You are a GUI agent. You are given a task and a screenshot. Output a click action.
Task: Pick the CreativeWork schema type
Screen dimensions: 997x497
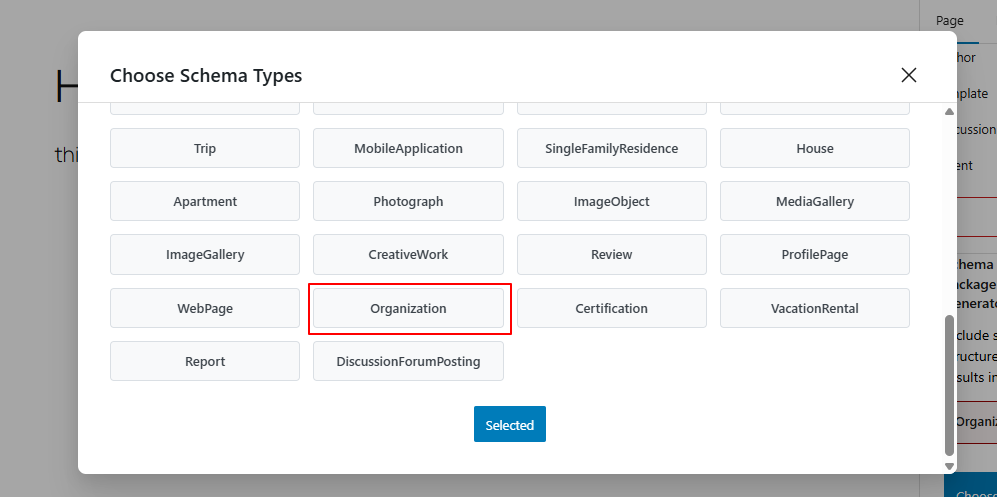(408, 255)
